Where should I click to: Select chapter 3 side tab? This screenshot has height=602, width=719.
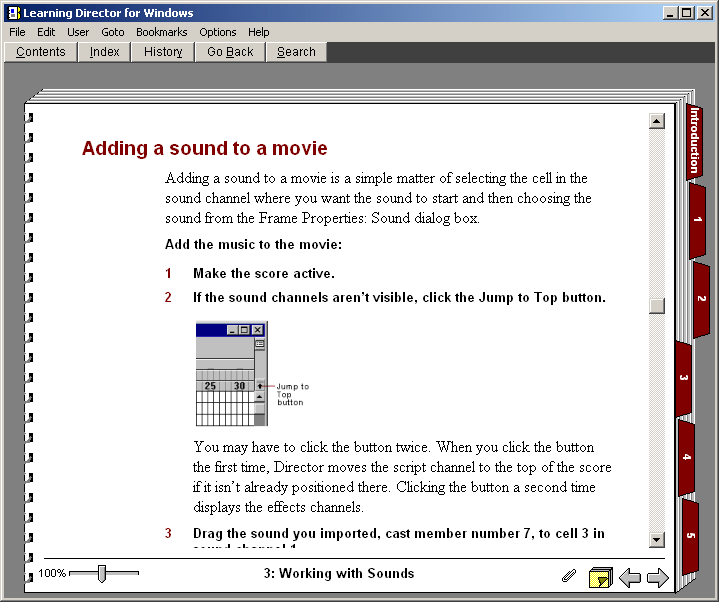pyautogui.click(x=683, y=378)
